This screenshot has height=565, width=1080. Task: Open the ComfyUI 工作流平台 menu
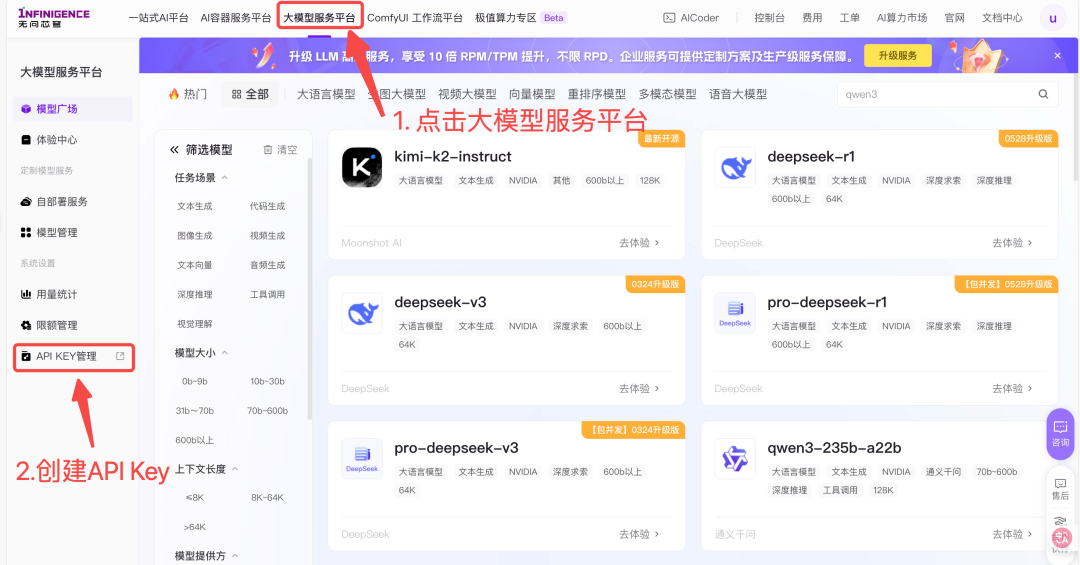pos(415,18)
